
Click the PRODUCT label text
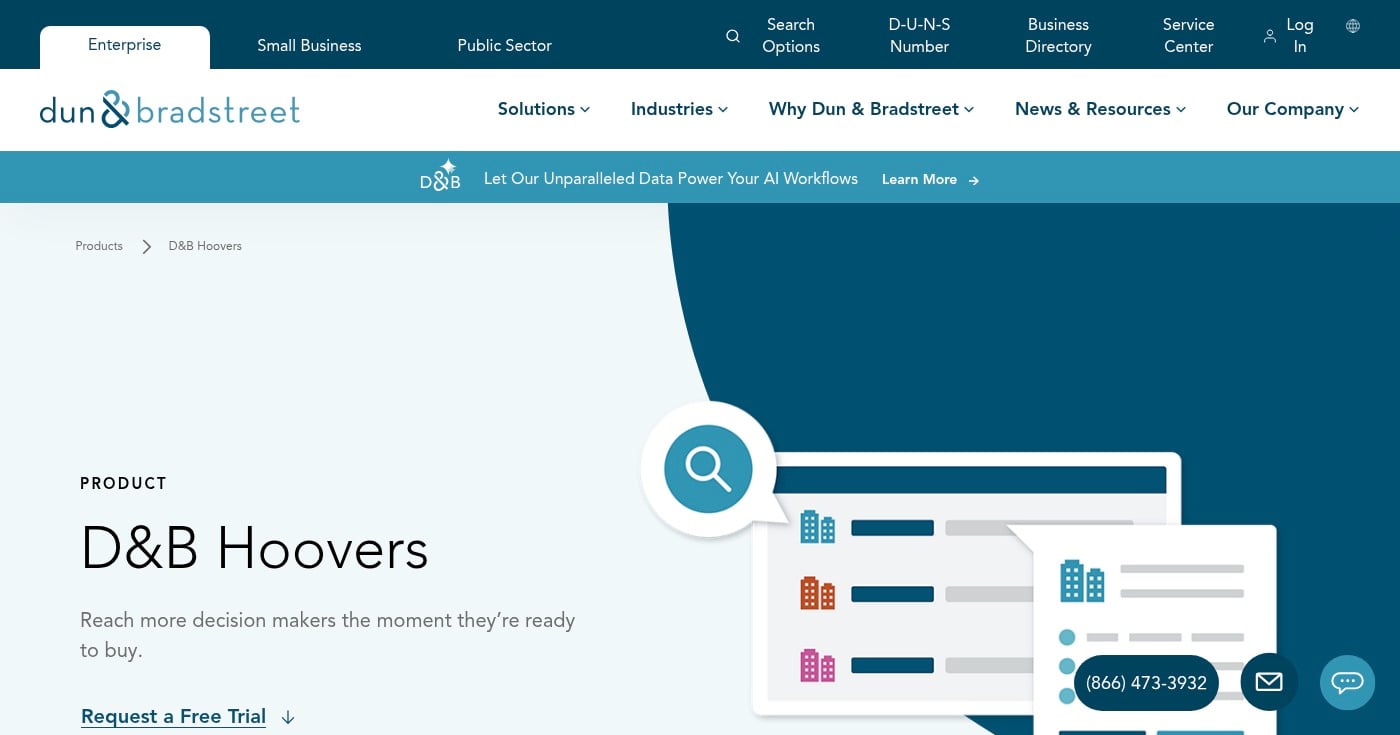(123, 483)
